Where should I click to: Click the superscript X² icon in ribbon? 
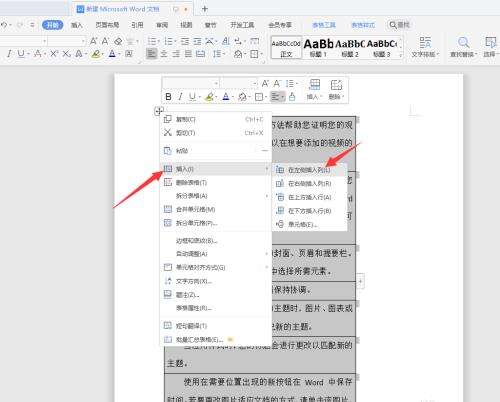(54, 54)
